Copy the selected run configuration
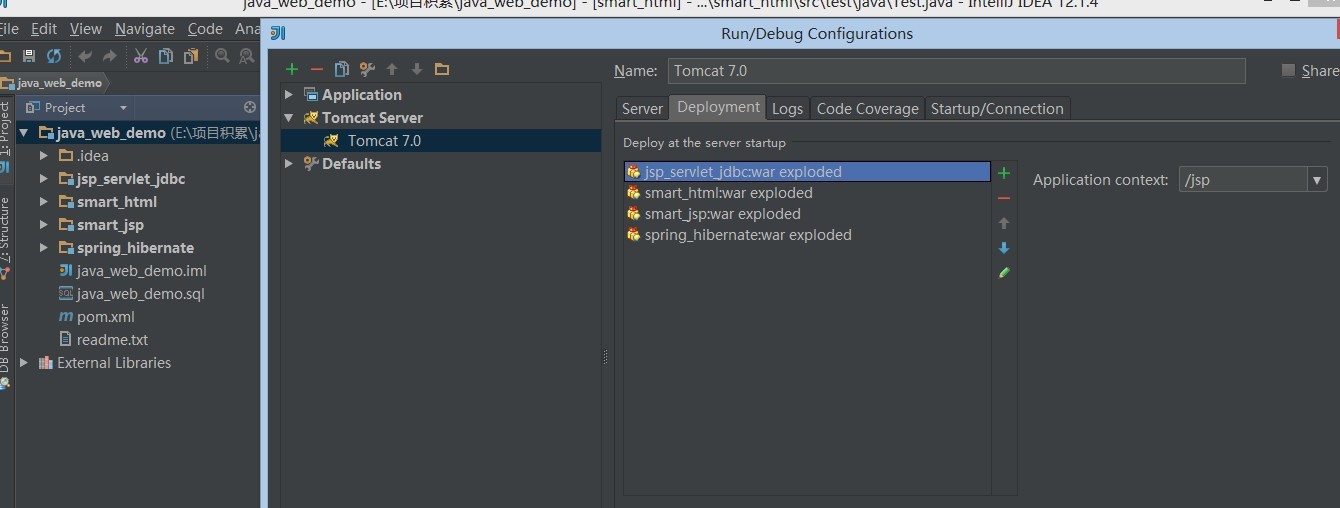Viewport: 1340px width, 508px height. pos(342,69)
